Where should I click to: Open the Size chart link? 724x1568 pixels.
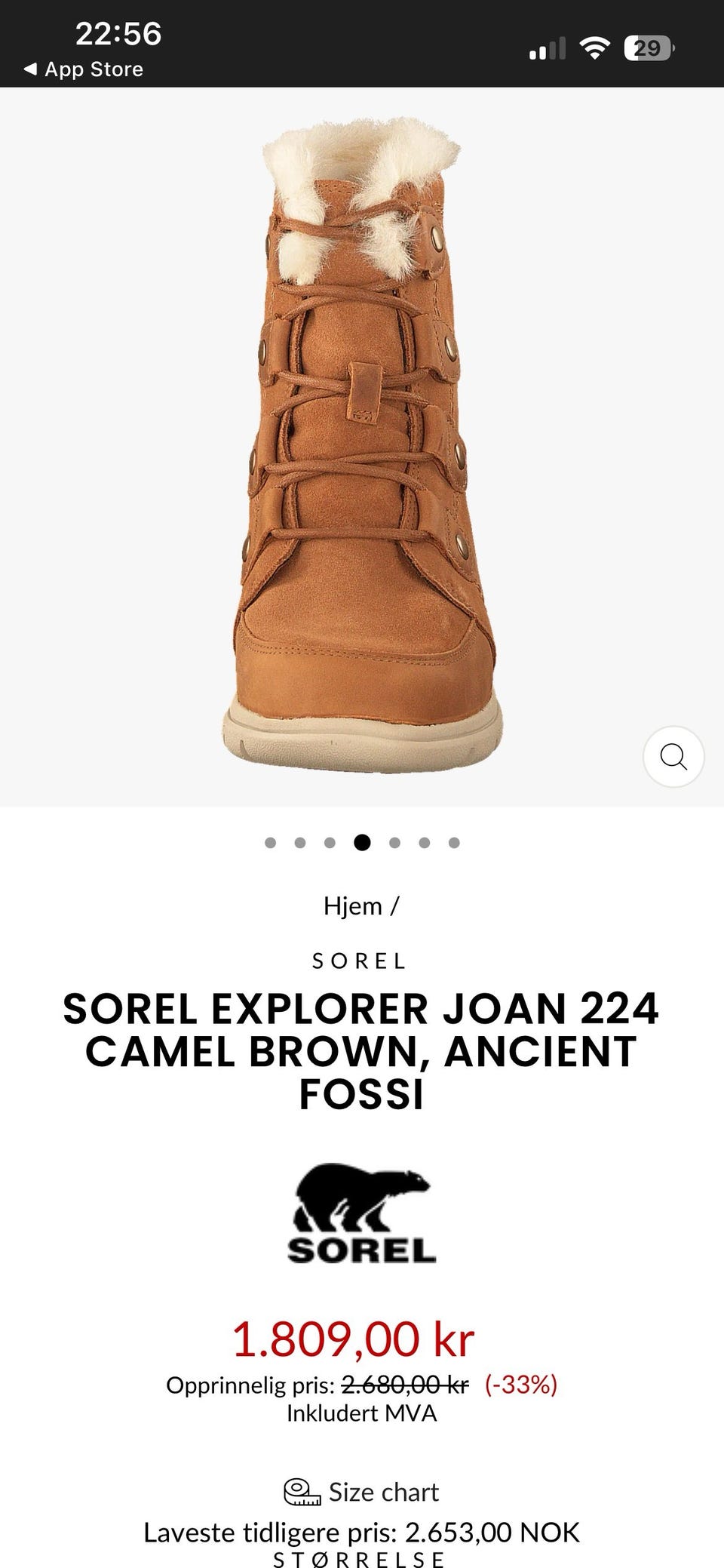[x=383, y=1492]
